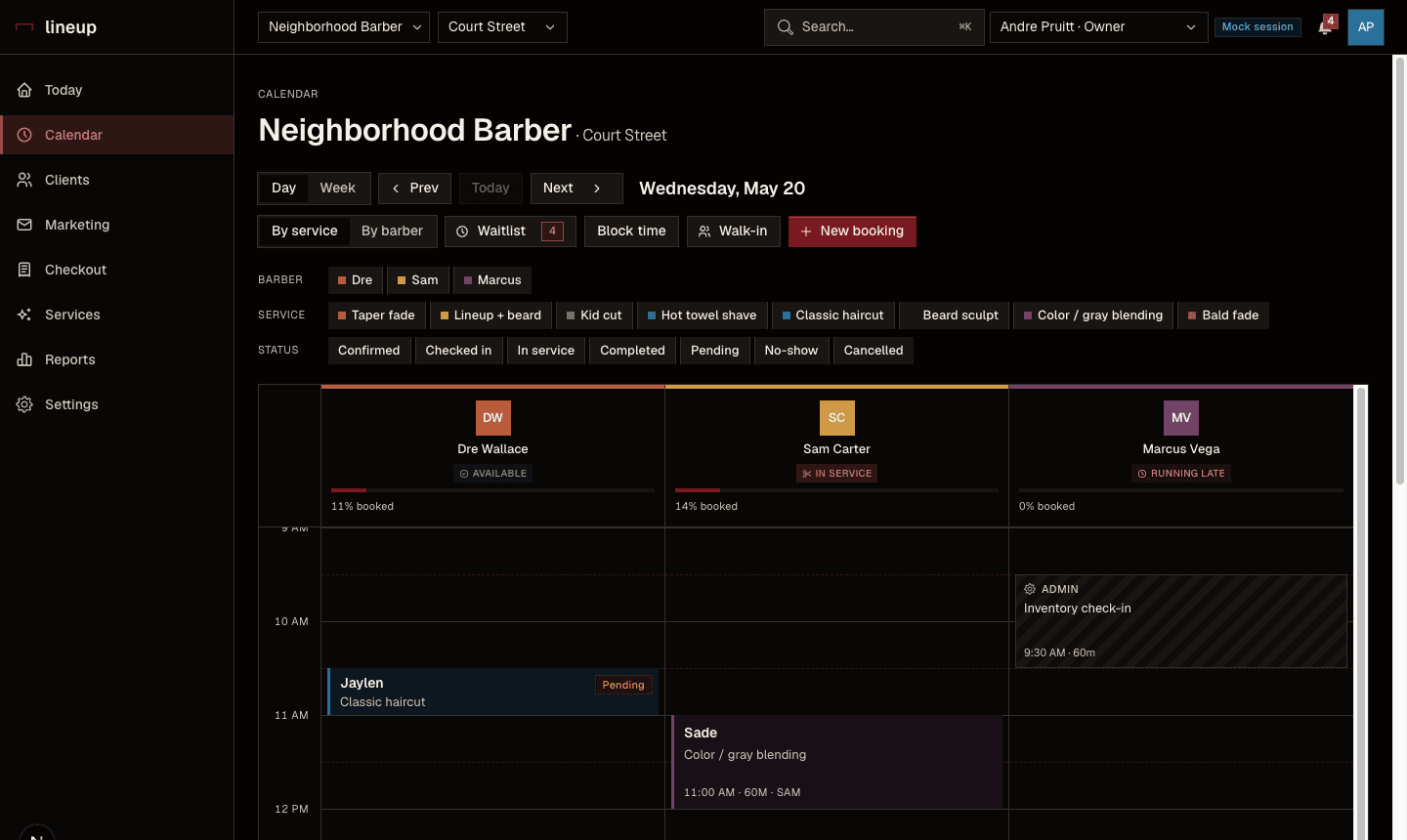Click the scissors icon in In Service badge

807,474
